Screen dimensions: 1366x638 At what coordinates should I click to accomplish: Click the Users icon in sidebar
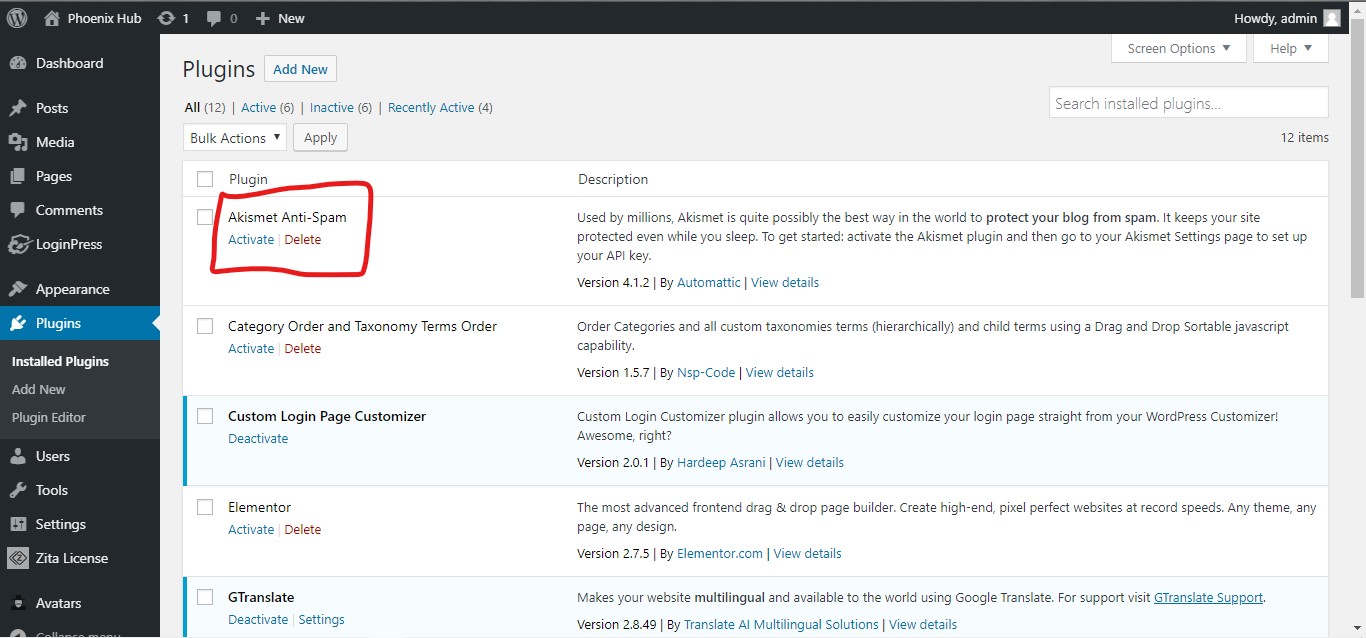[17, 456]
